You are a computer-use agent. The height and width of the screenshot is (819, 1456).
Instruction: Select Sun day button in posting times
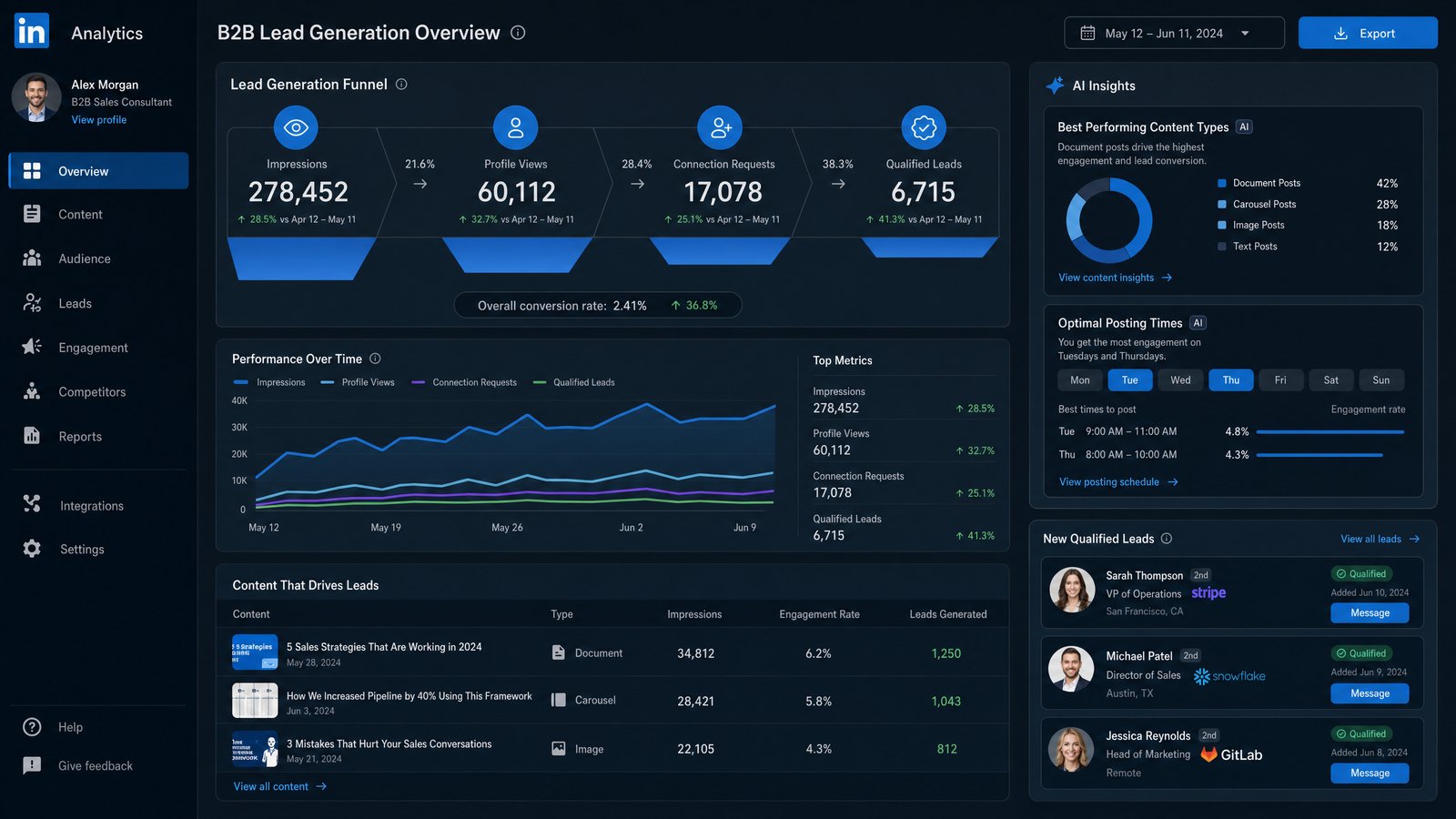[1381, 379]
